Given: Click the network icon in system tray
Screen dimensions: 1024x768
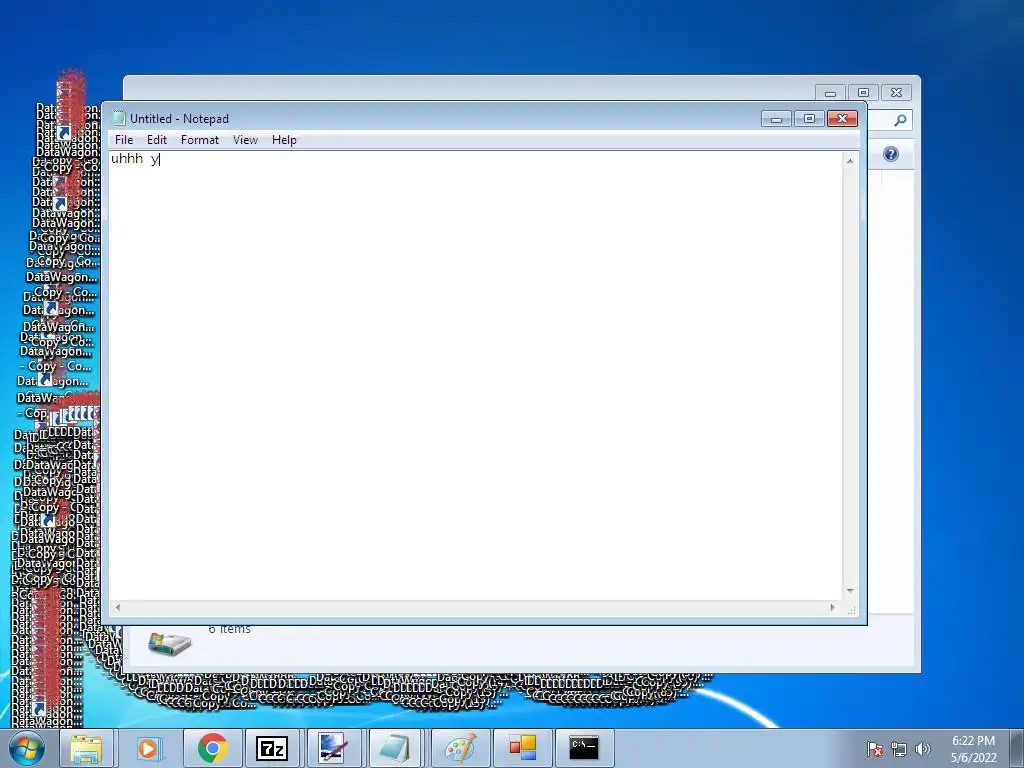Looking at the screenshot, I should 899,749.
